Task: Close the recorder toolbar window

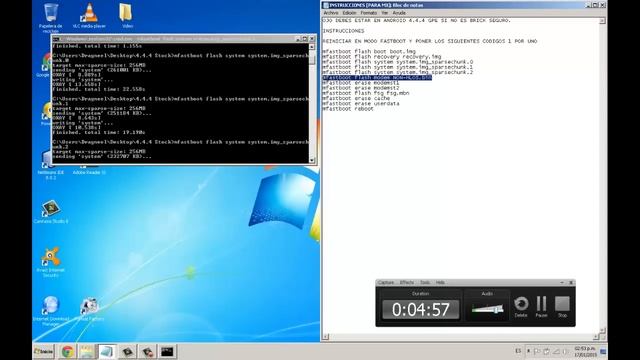Action: point(571,282)
